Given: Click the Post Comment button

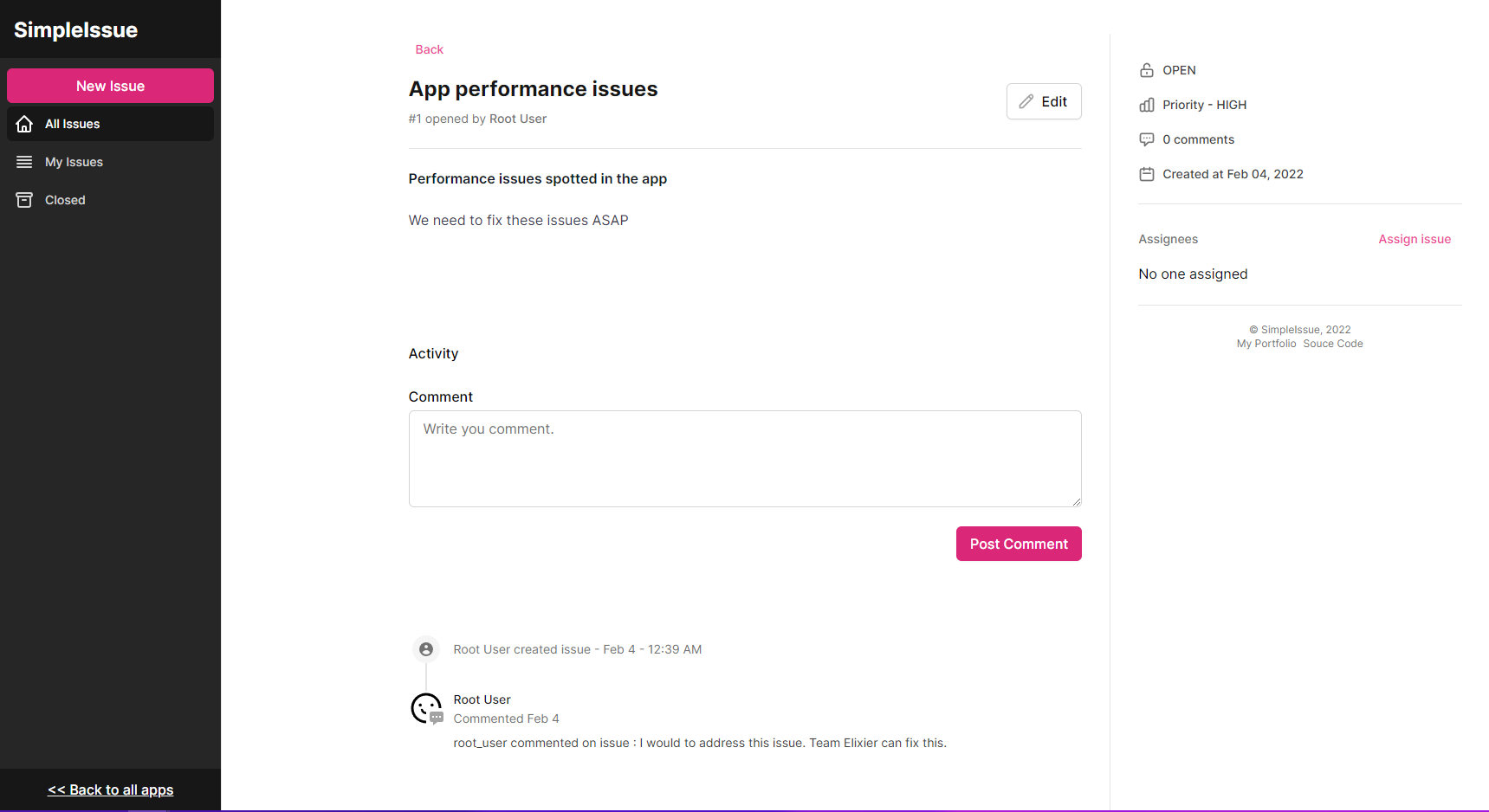Looking at the screenshot, I should pyautogui.click(x=1018, y=544).
